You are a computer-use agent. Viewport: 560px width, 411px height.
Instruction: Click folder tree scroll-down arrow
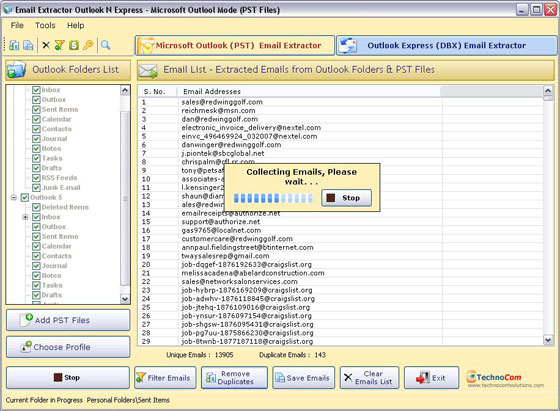click(x=125, y=299)
